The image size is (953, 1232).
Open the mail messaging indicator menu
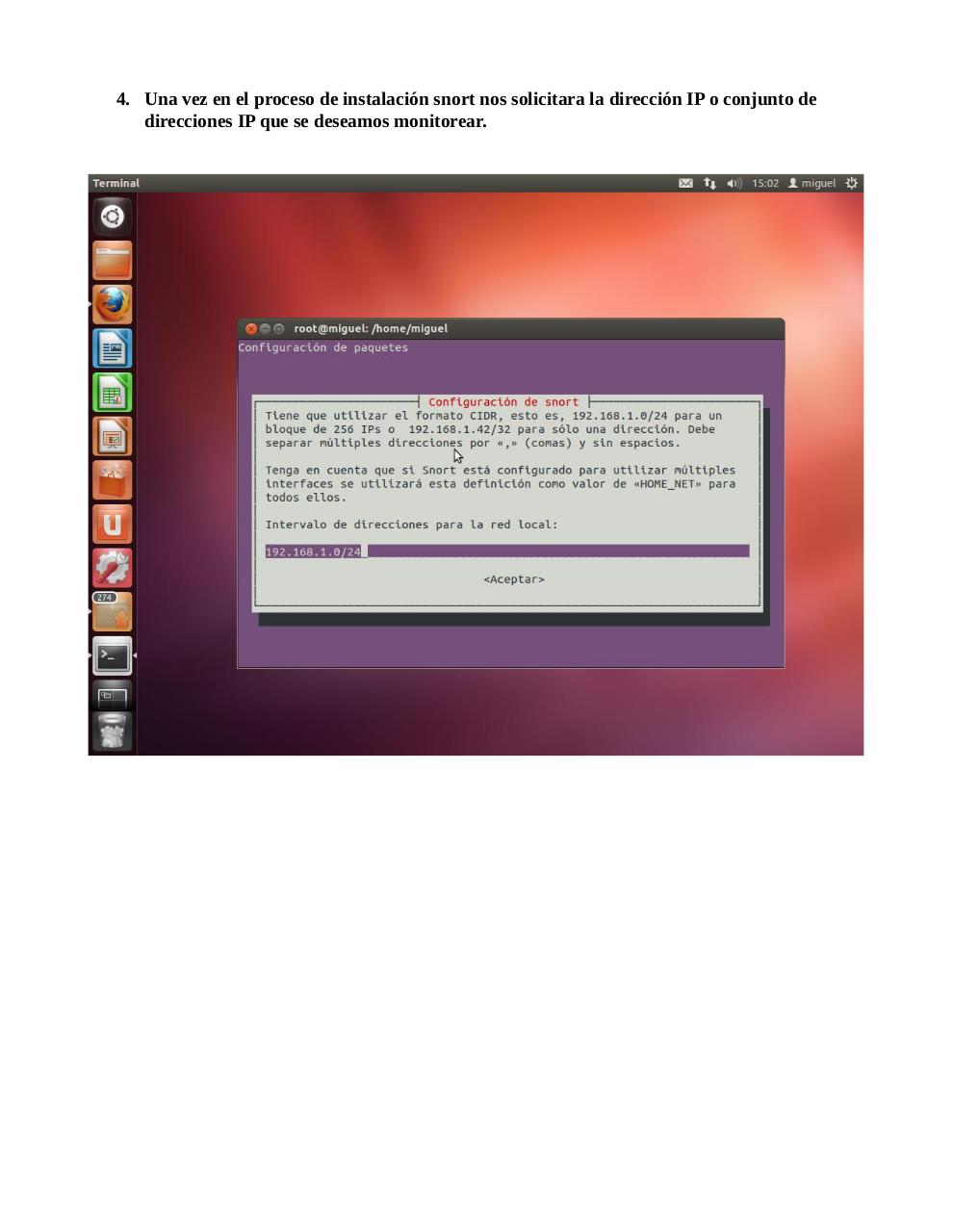coord(685,183)
